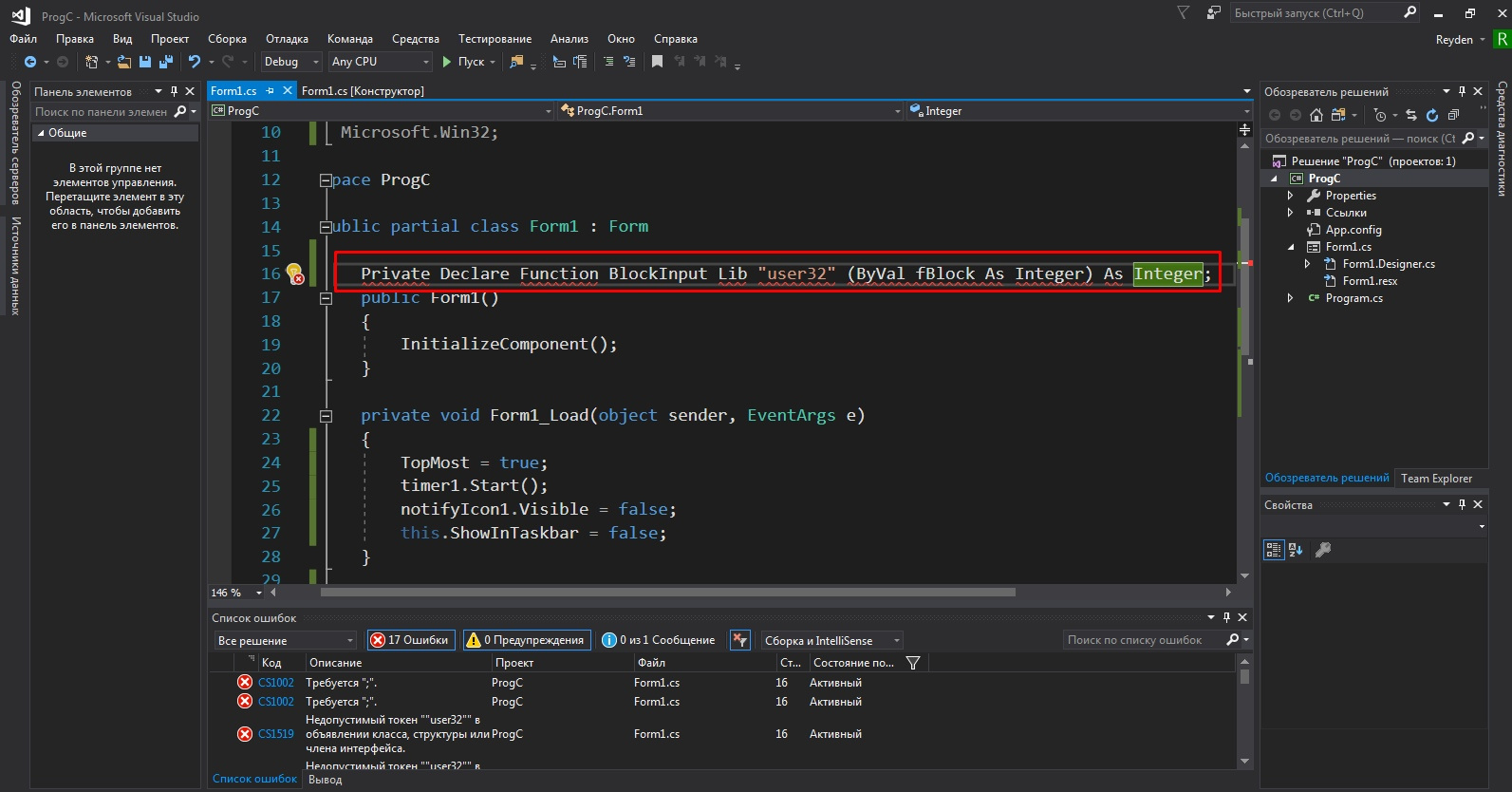Click the notifications filter funnel in title bar
1512x792 pixels.
1183,13
